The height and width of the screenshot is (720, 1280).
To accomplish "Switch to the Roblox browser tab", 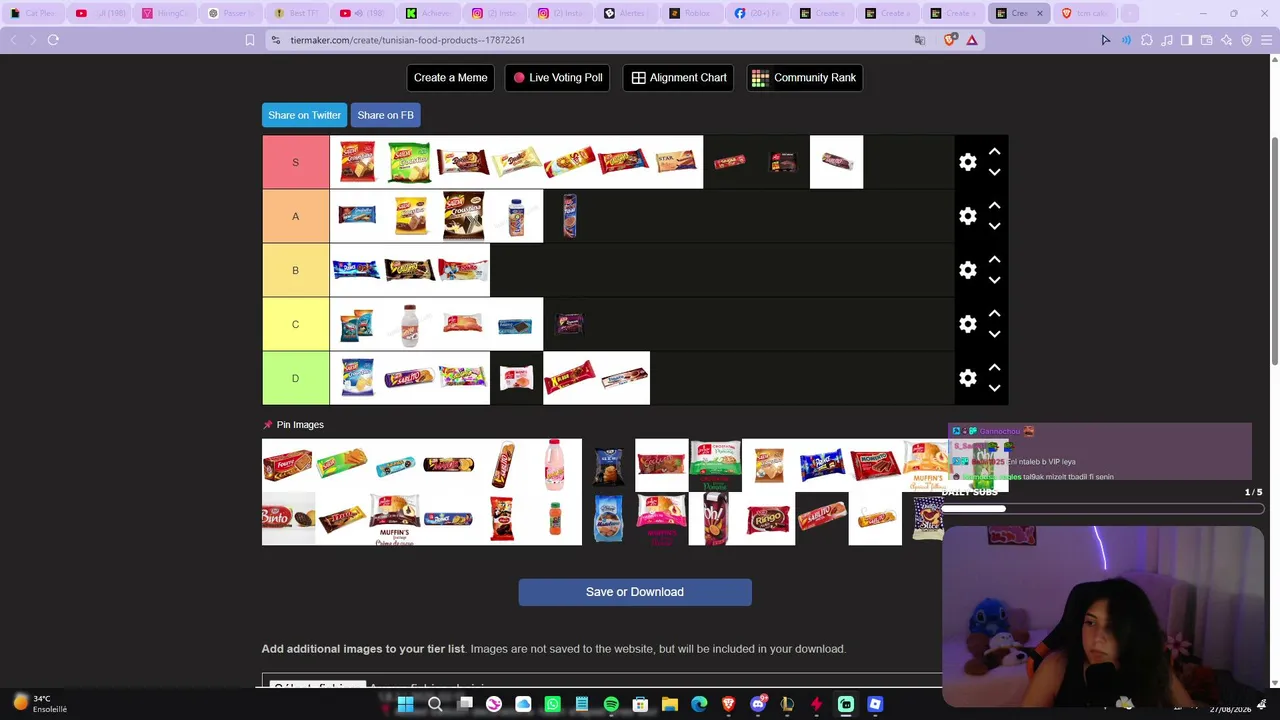I will [693, 13].
